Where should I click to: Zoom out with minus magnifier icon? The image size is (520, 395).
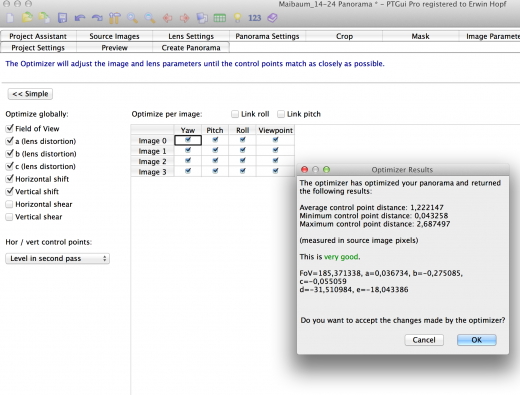point(150,18)
